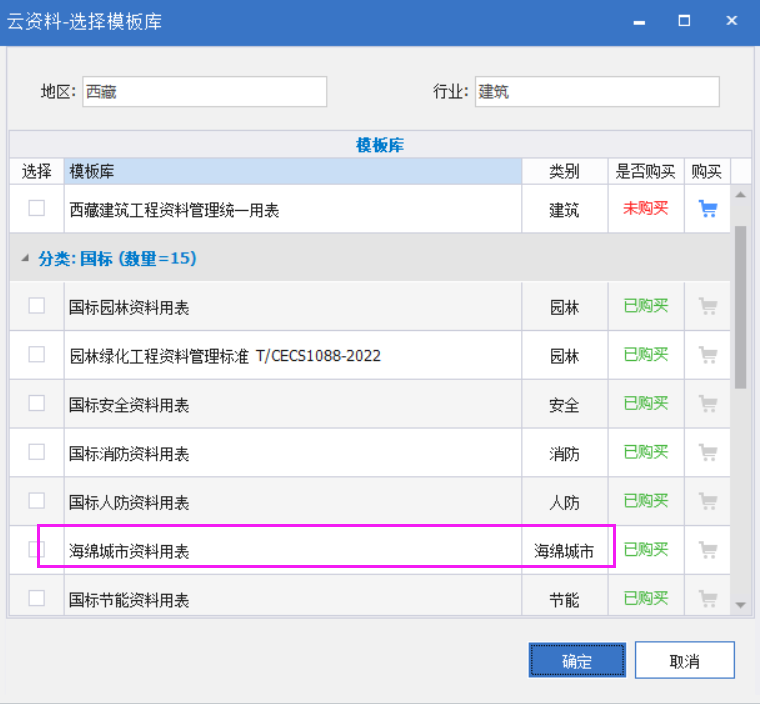Click the cart icon in 国标园林资料用表 row
The height and width of the screenshot is (704, 760).
point(708,306)
